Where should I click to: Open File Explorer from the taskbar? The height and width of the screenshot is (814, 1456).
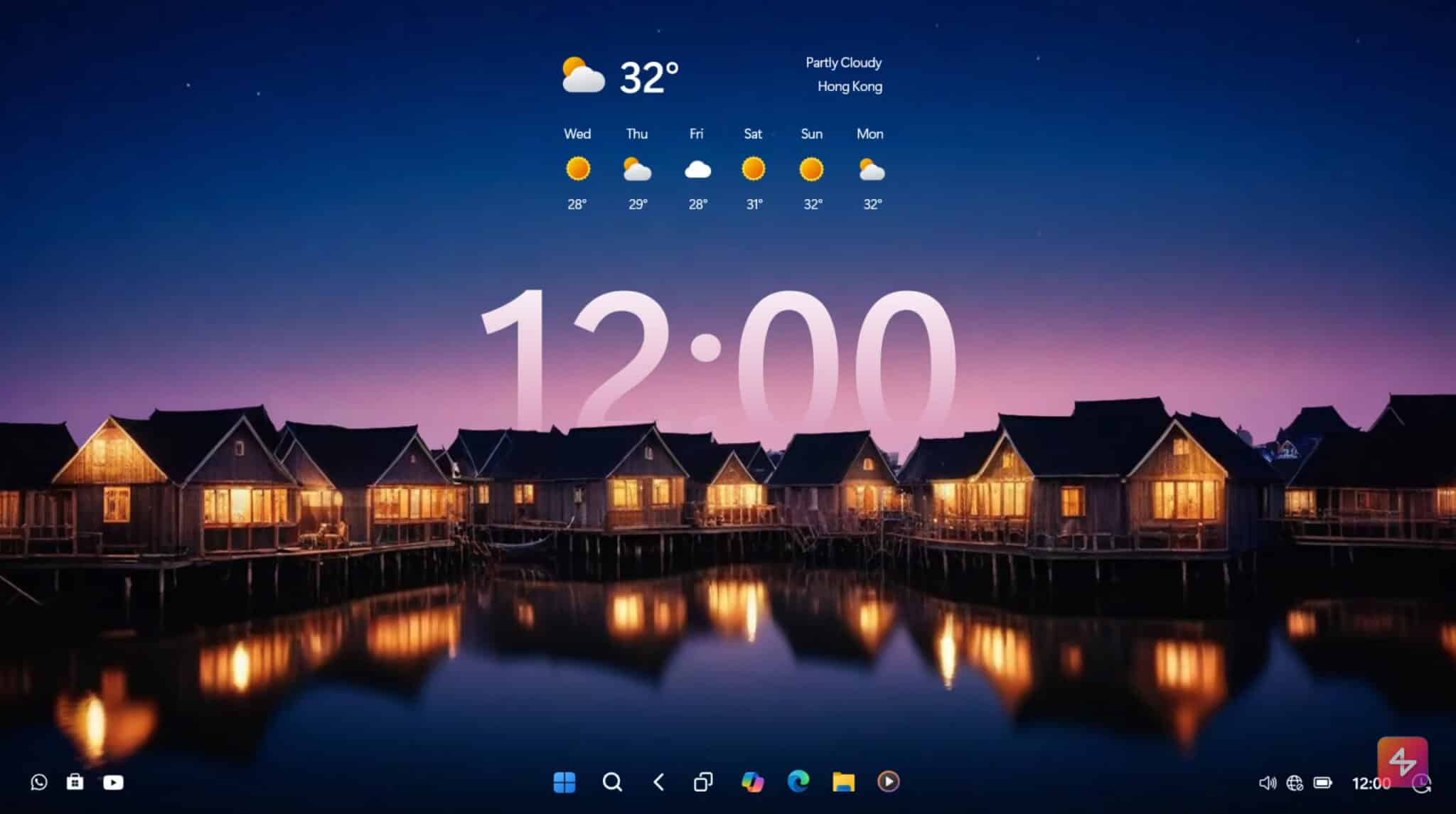(x=844, y=782)
